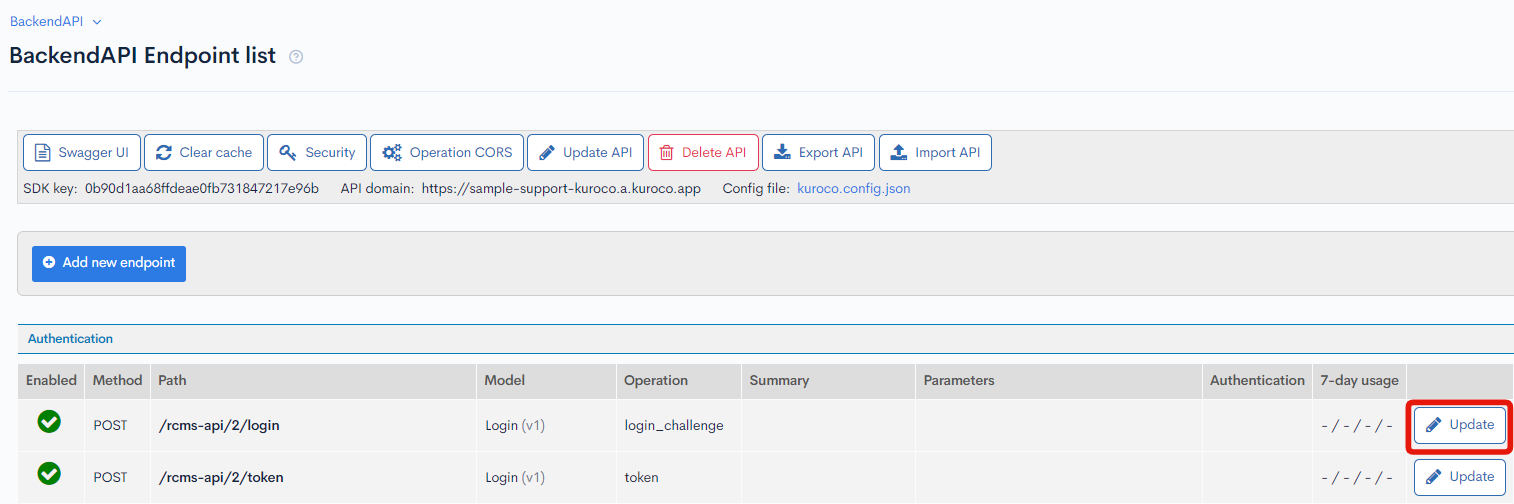Viewport: 1514px width, 504px height.
Task: Click enabled checkmark for token row
Action: 49,473
